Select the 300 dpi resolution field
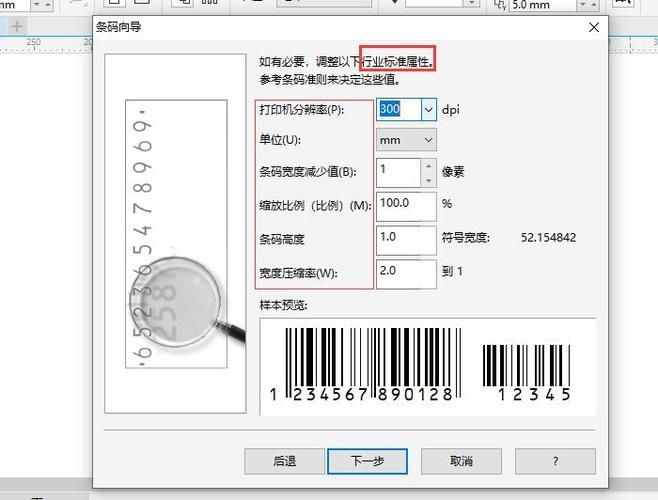658x500 pixels. tap(398, 110)
